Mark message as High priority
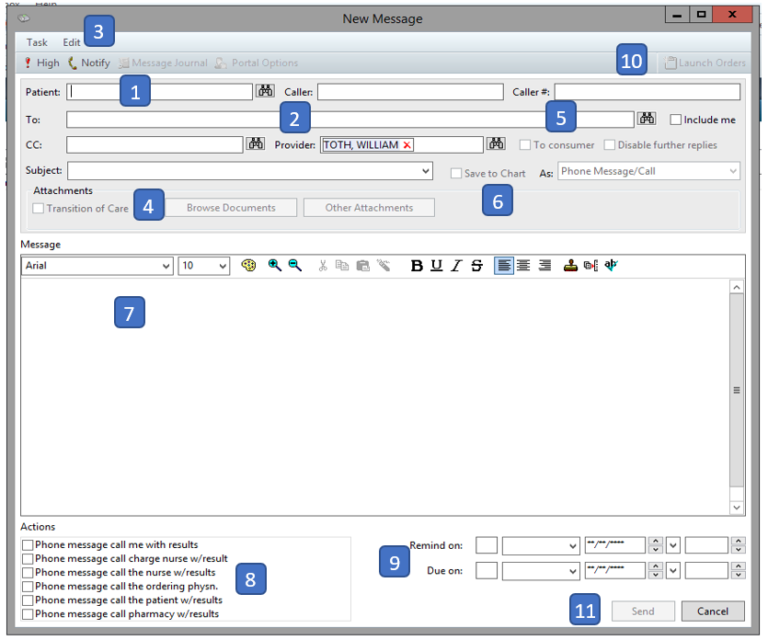 click(x=41, y=63)
